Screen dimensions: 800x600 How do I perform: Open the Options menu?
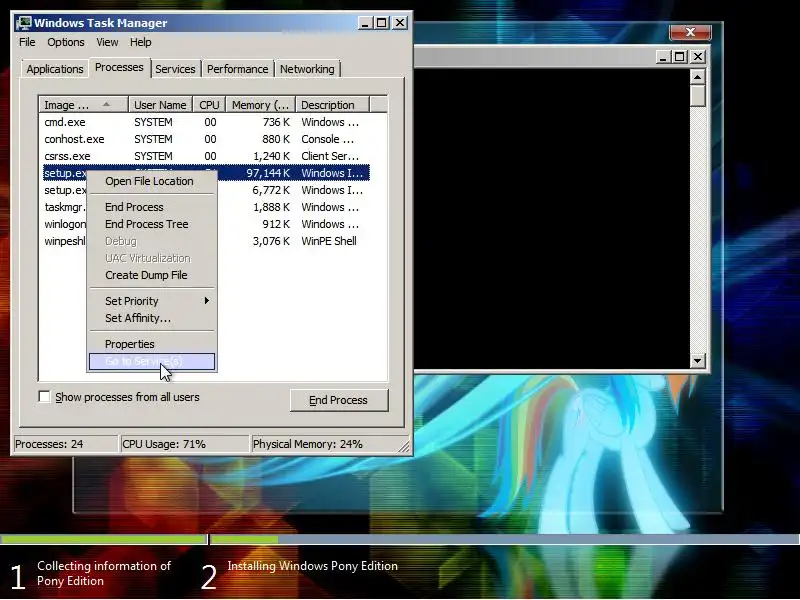point(66,42)
